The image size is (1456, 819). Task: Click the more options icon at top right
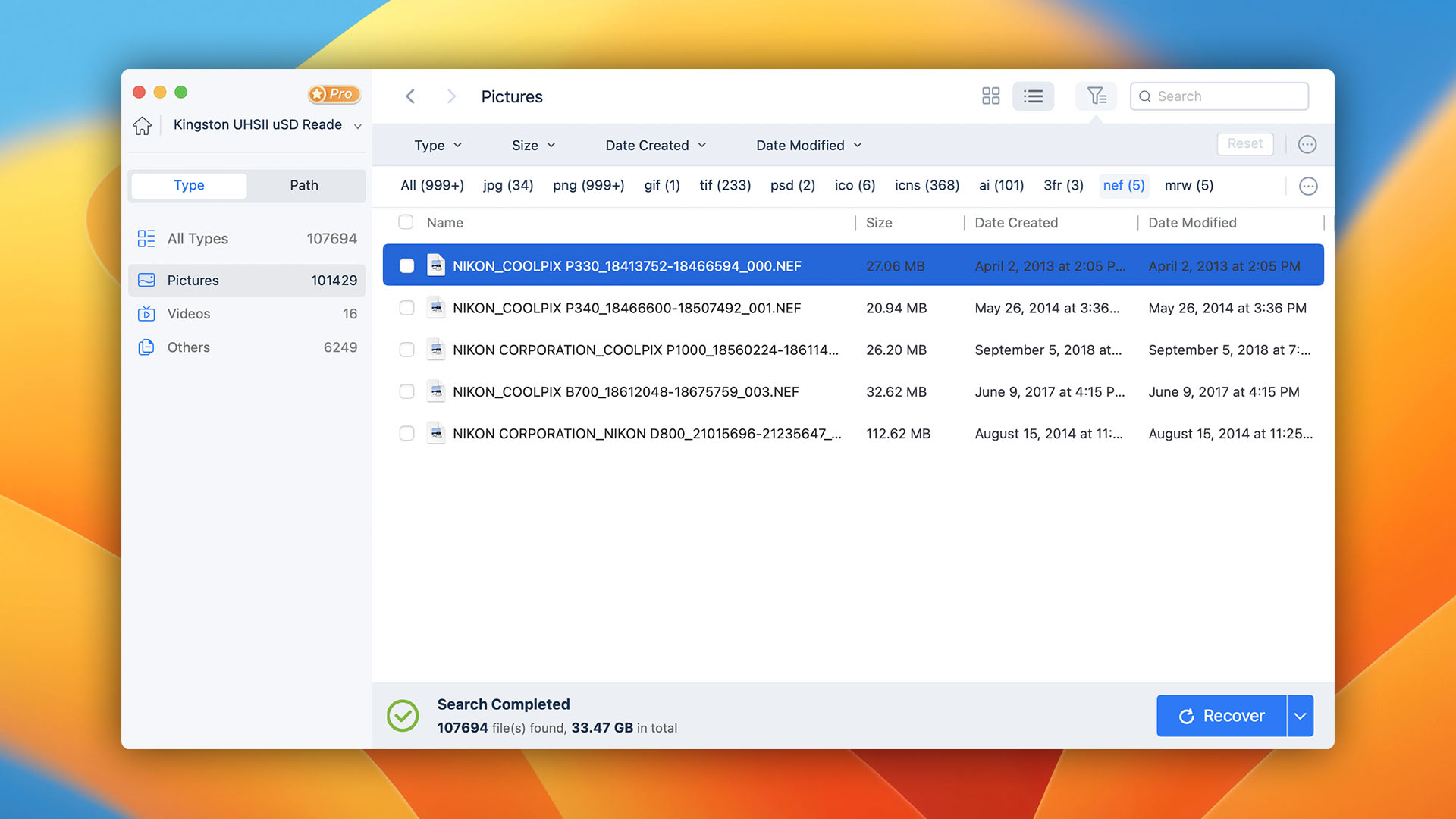tap(1307, 143)
